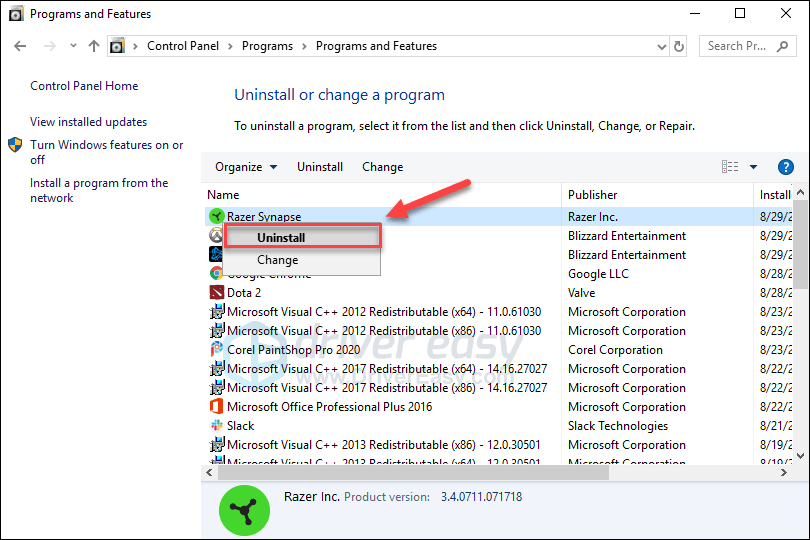Click Control Panel in the breadcrumb
Screen dimensions: 810x540
pyautogui.click(x=183, y=46)
